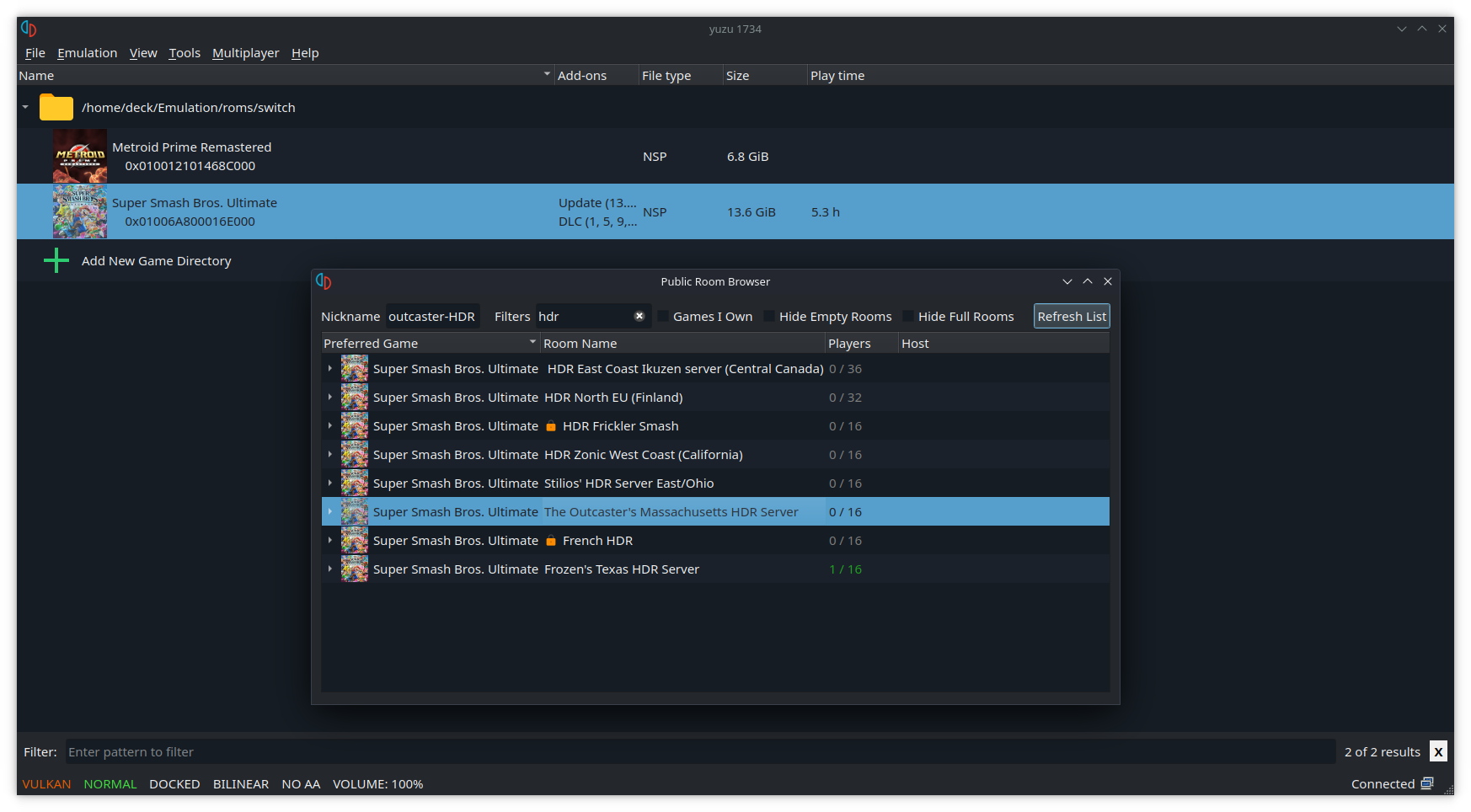Toggle the BILINEAR filter indicator
The image size is (1471, 812).
point(241,784)
